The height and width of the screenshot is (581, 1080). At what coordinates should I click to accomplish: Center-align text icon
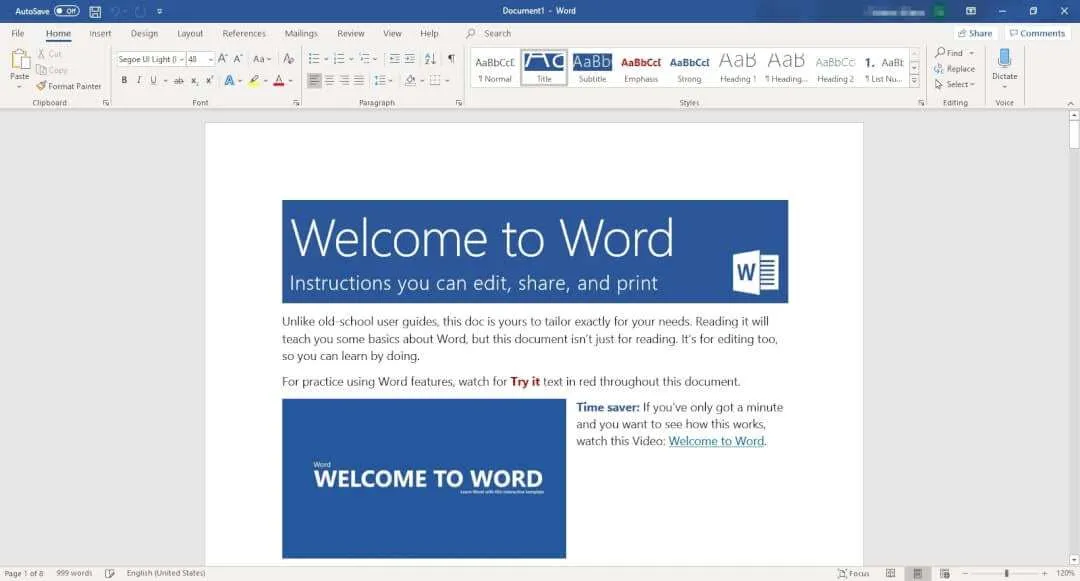tap(329, 81)
